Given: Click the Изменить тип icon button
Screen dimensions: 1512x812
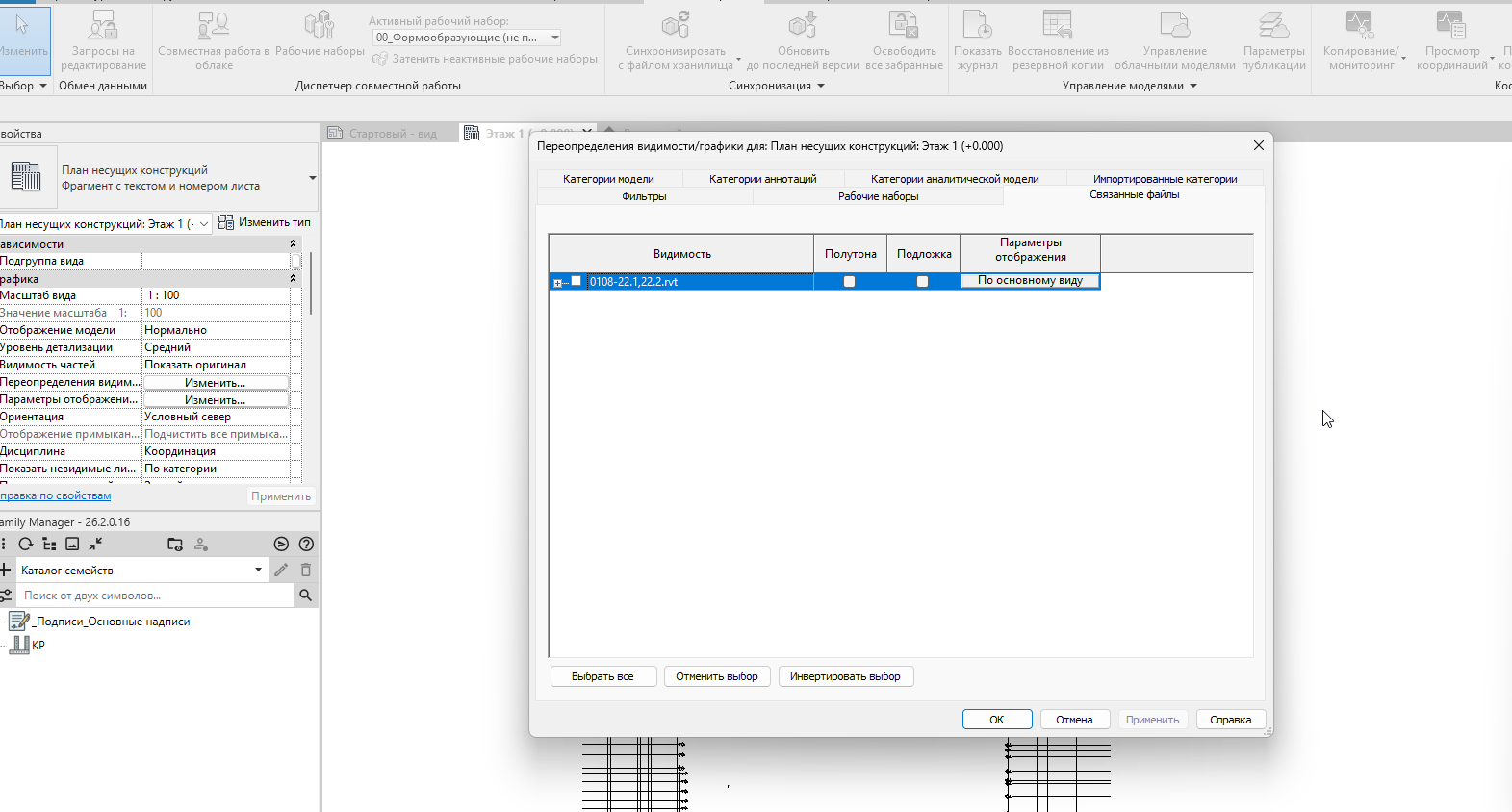Looking at the screenshot, I should [226, 222].
